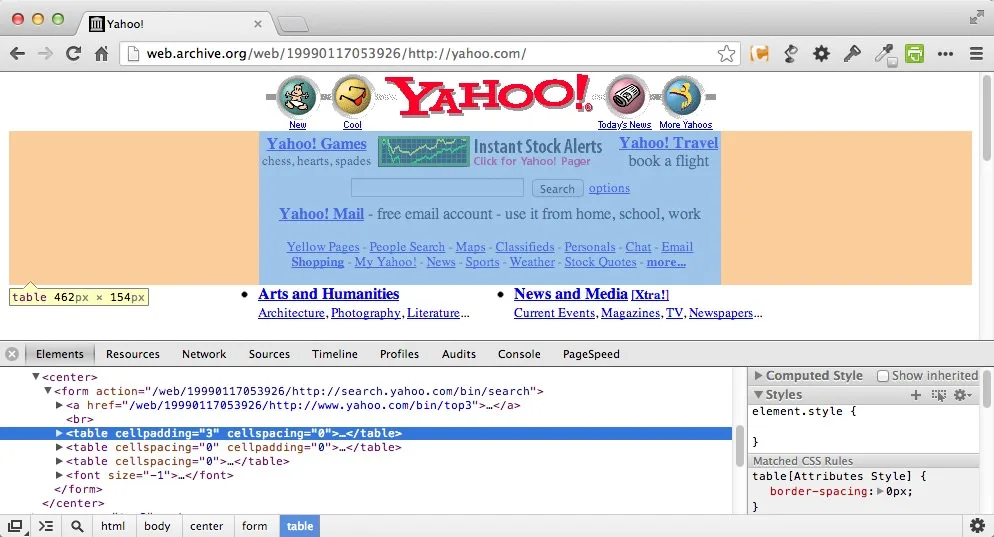Click the eyedropper extension icon
Image resolution: width=994 pixels, height=537 pixels.
coord(884,55)
